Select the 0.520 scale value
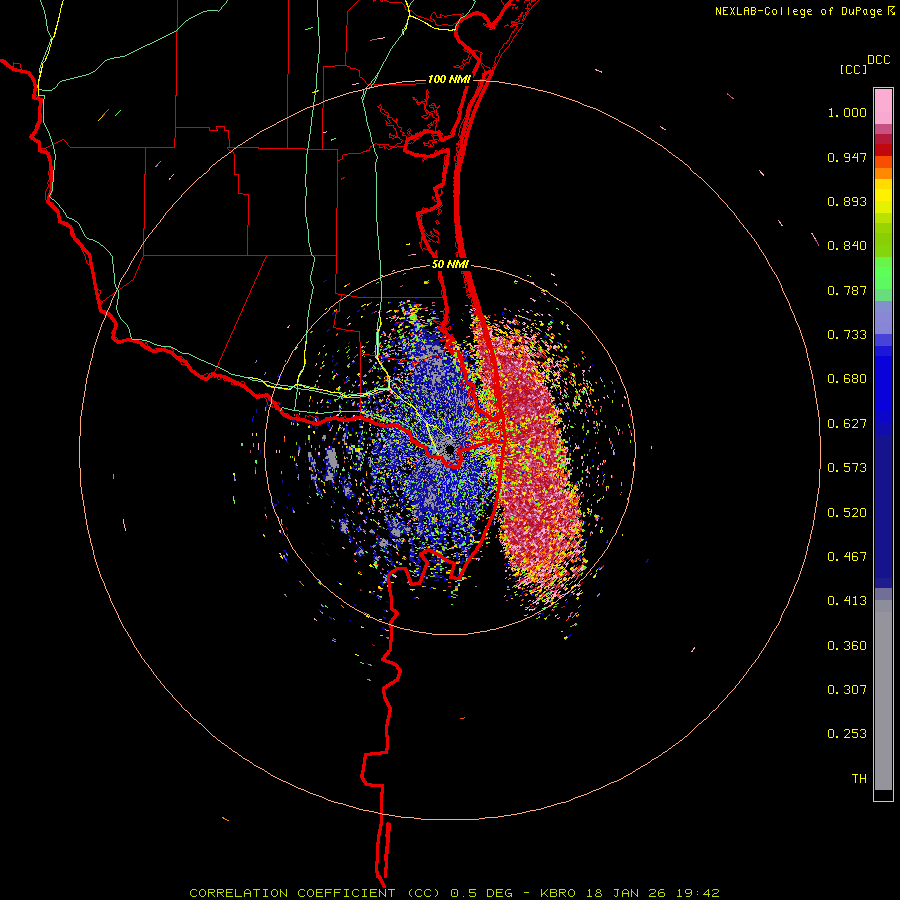The height and width of the screenshot is (900, 900). coord(847,513)
